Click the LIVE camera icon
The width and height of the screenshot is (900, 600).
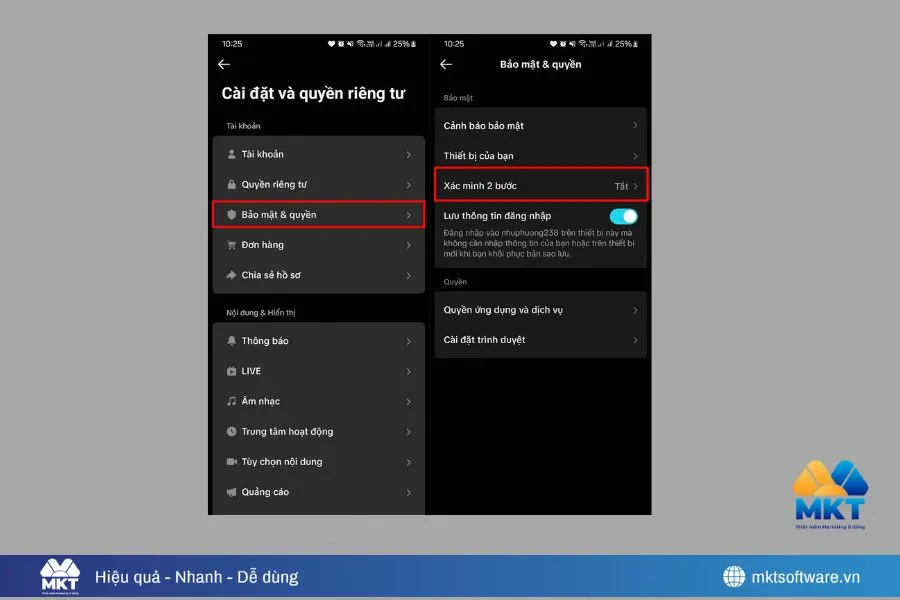(232, 370)
